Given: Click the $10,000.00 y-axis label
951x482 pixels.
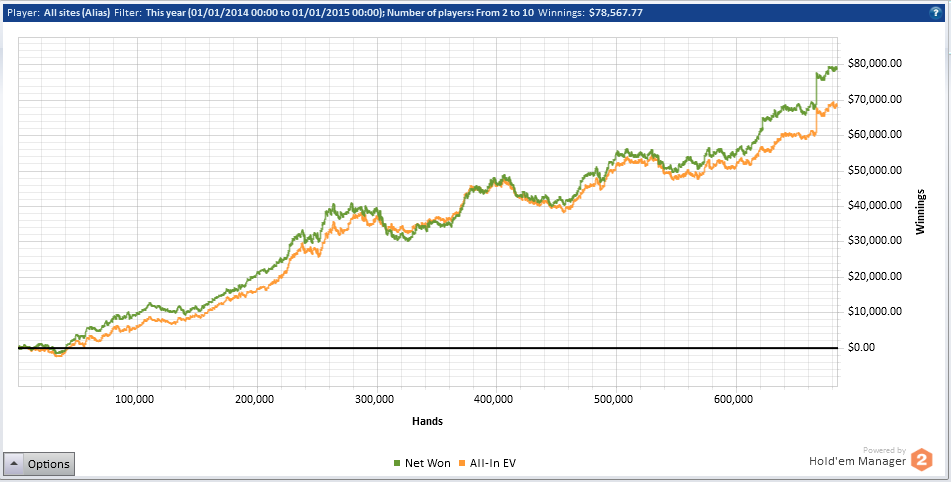Looking at the screenshot, I should [x=874, y=312].
